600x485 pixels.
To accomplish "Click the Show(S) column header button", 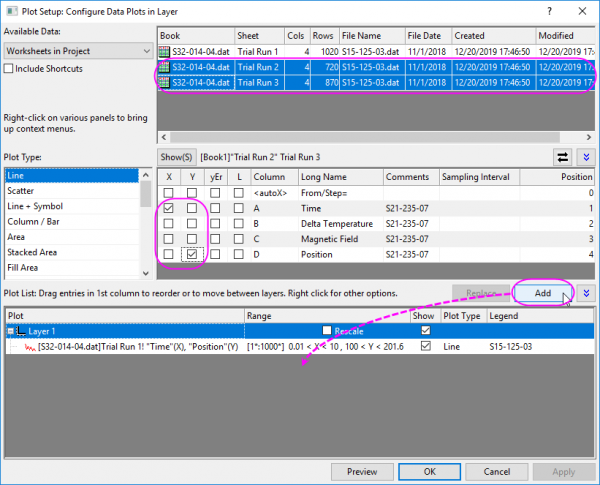I will [175, 158].
